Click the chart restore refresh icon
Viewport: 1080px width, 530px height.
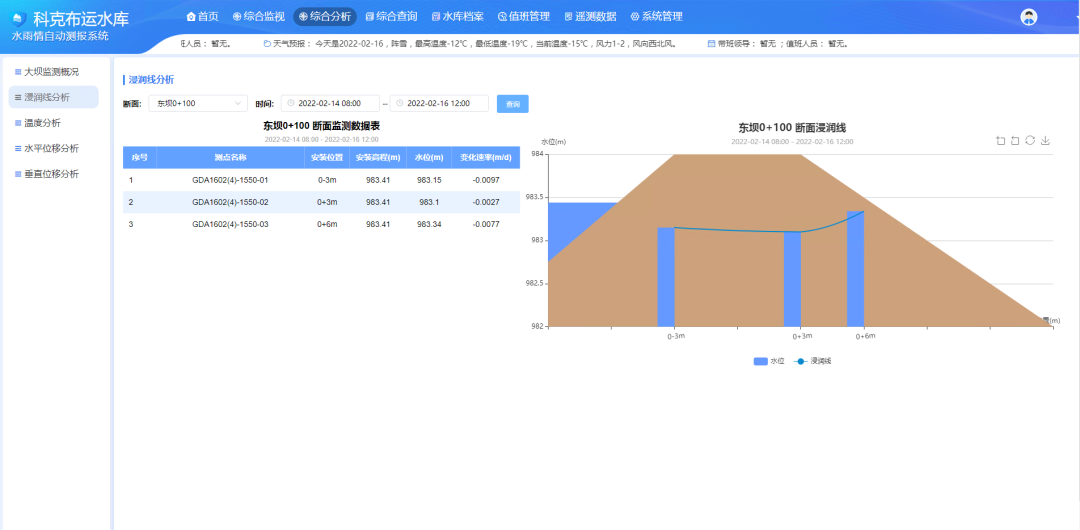coord(1030,141)
